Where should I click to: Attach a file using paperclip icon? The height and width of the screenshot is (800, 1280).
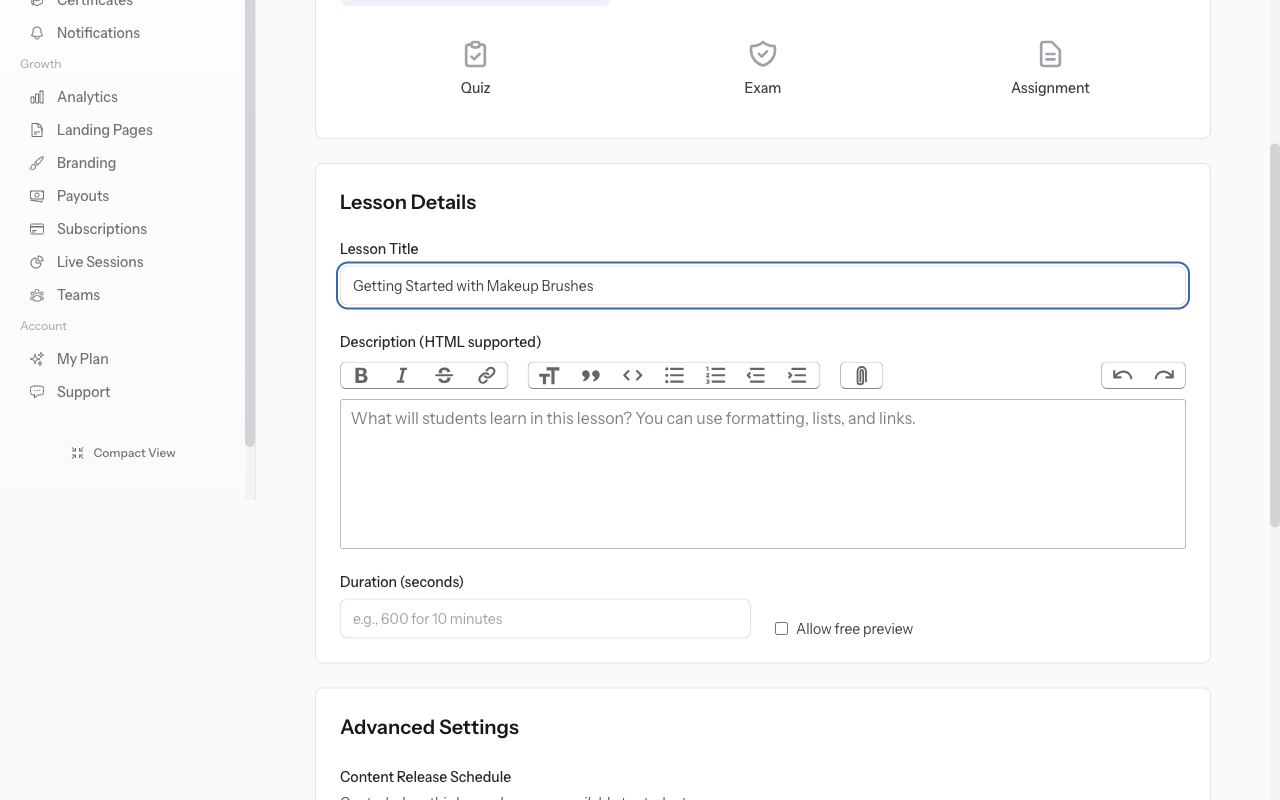(x=861, y=375)
